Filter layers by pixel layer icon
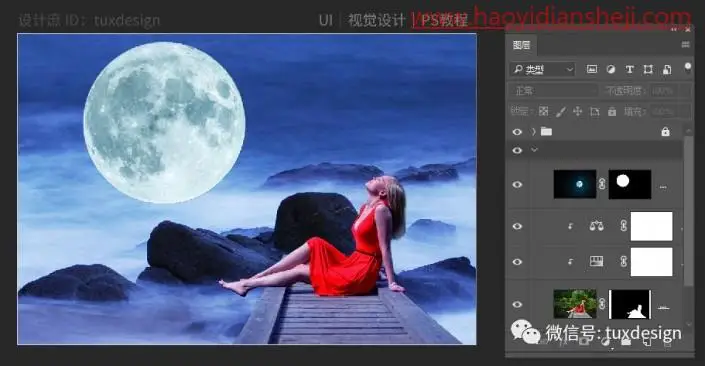This screenshot has height=366, width=705. [592, 69]
